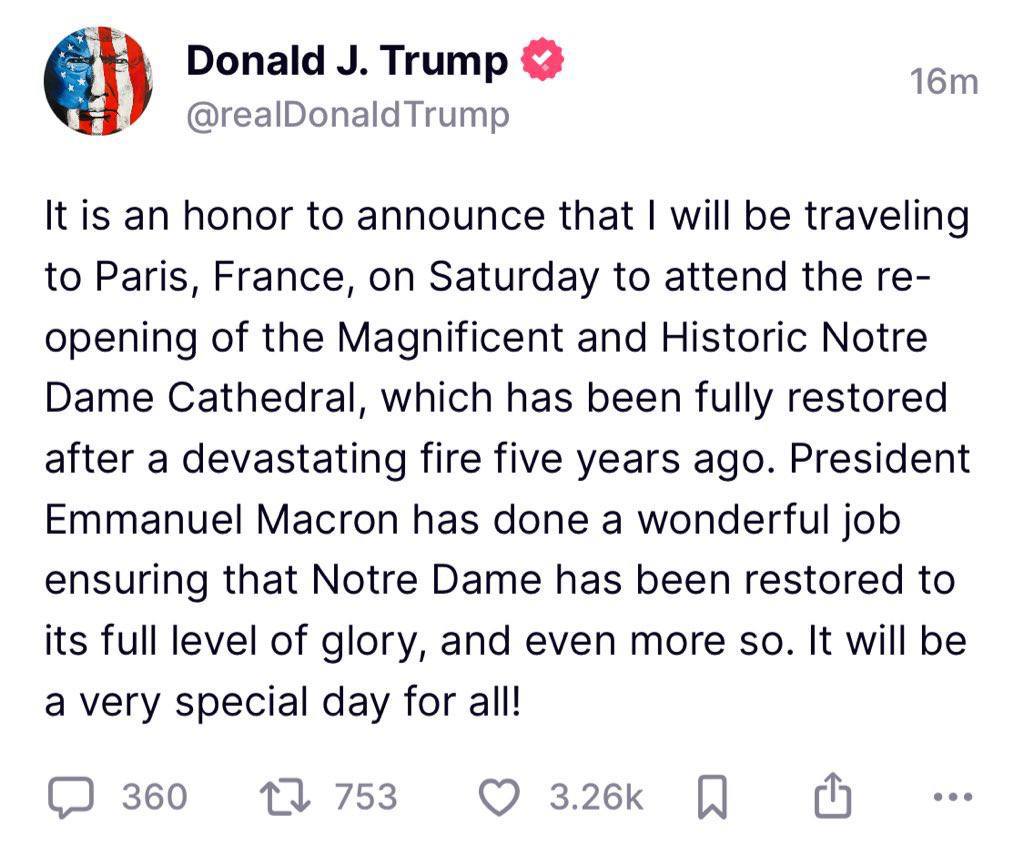Bookmark this post

(709, 797)
